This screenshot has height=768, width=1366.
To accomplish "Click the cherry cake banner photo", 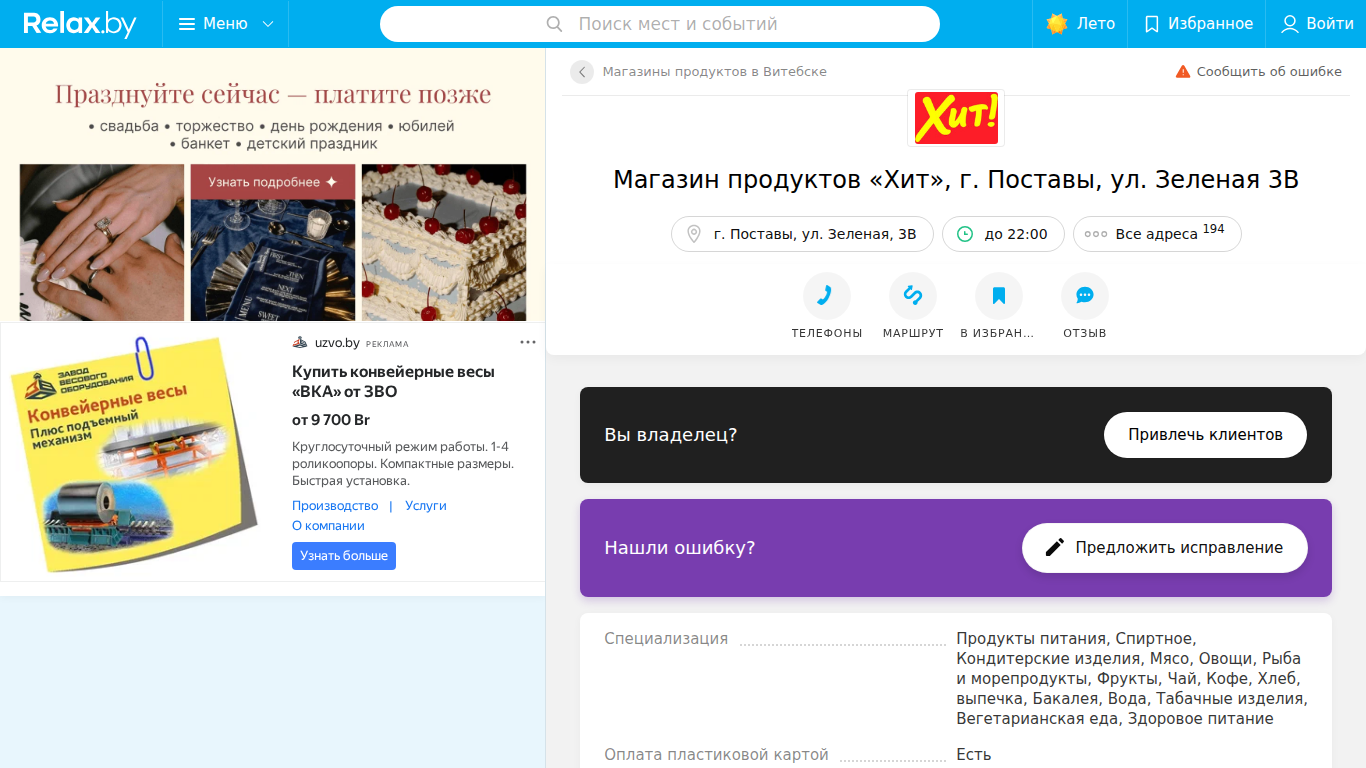I will tap(444, 242).
